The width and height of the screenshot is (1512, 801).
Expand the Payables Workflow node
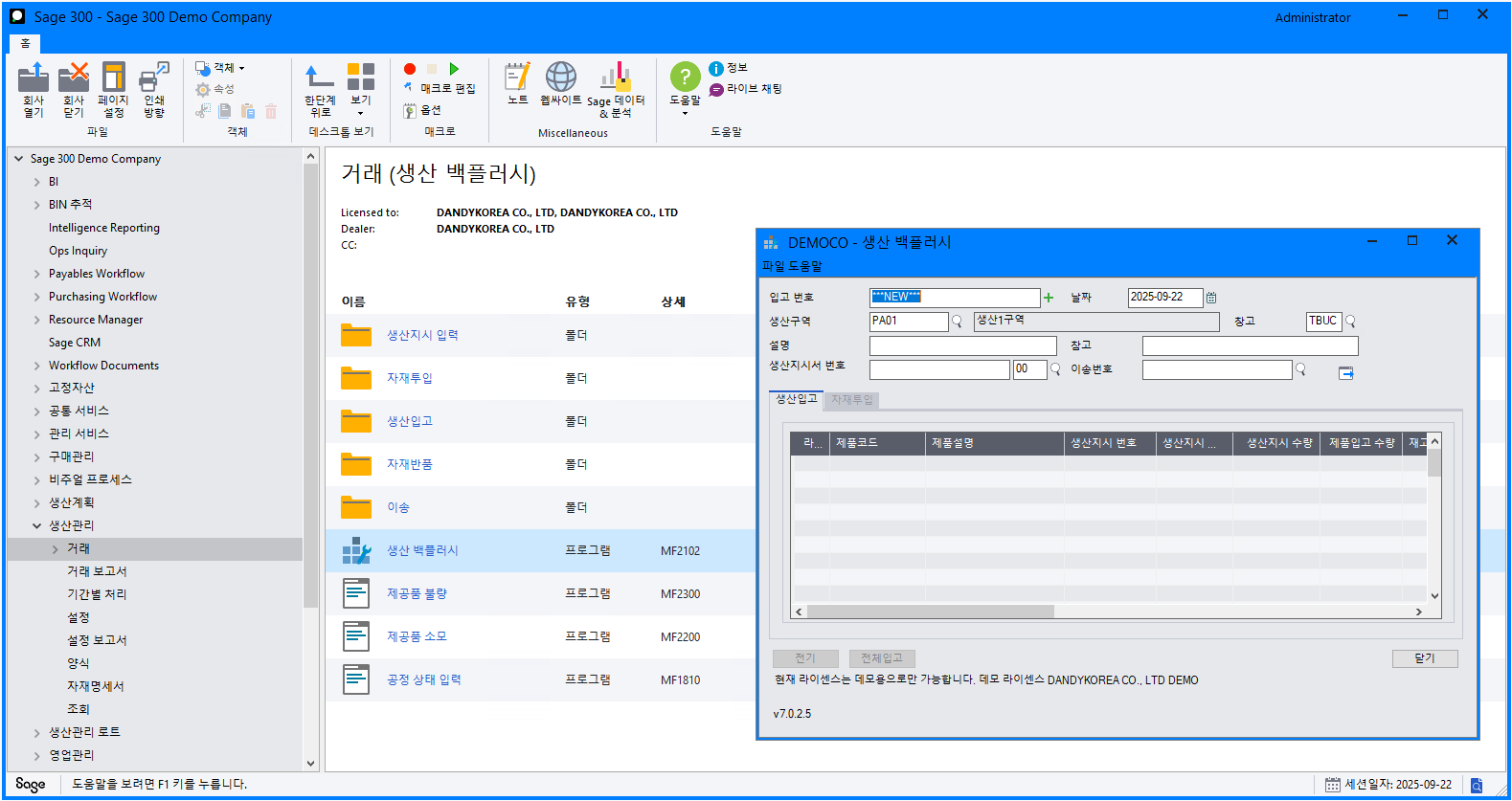[37, 274]
